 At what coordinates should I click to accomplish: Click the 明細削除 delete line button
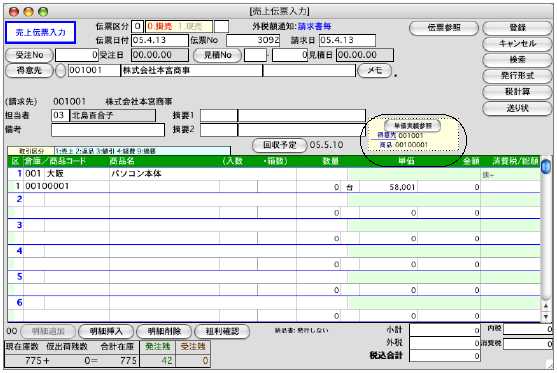pos(164,331)
